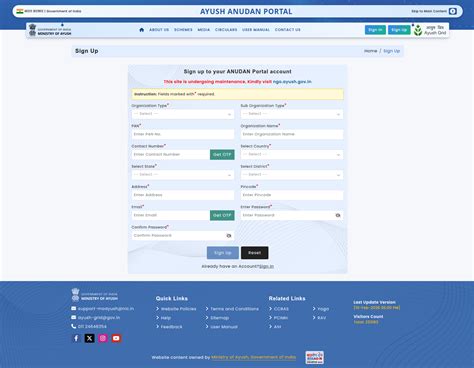
Task: Click Get OTP next to Email
Action: tap(222, 215)
